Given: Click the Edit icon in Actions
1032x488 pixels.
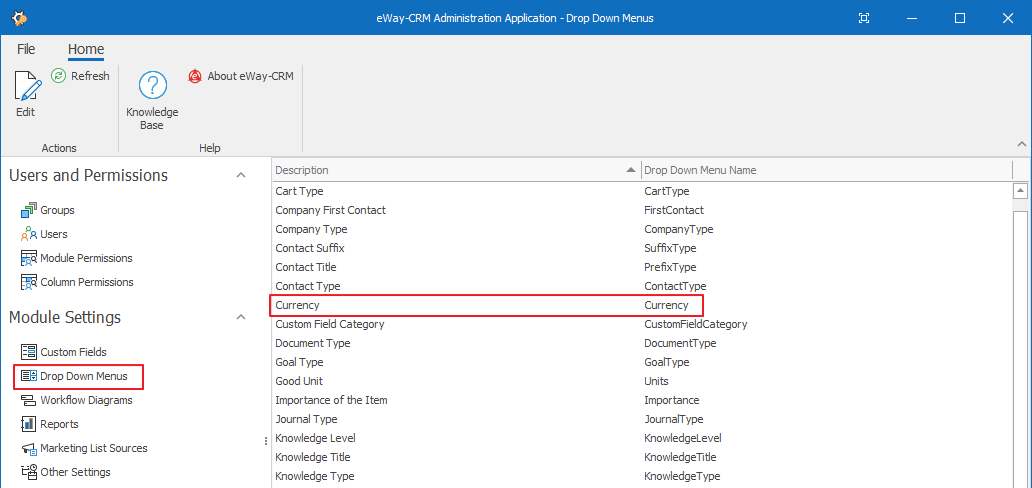Looking at the screenshot, I should pos(26,86).
